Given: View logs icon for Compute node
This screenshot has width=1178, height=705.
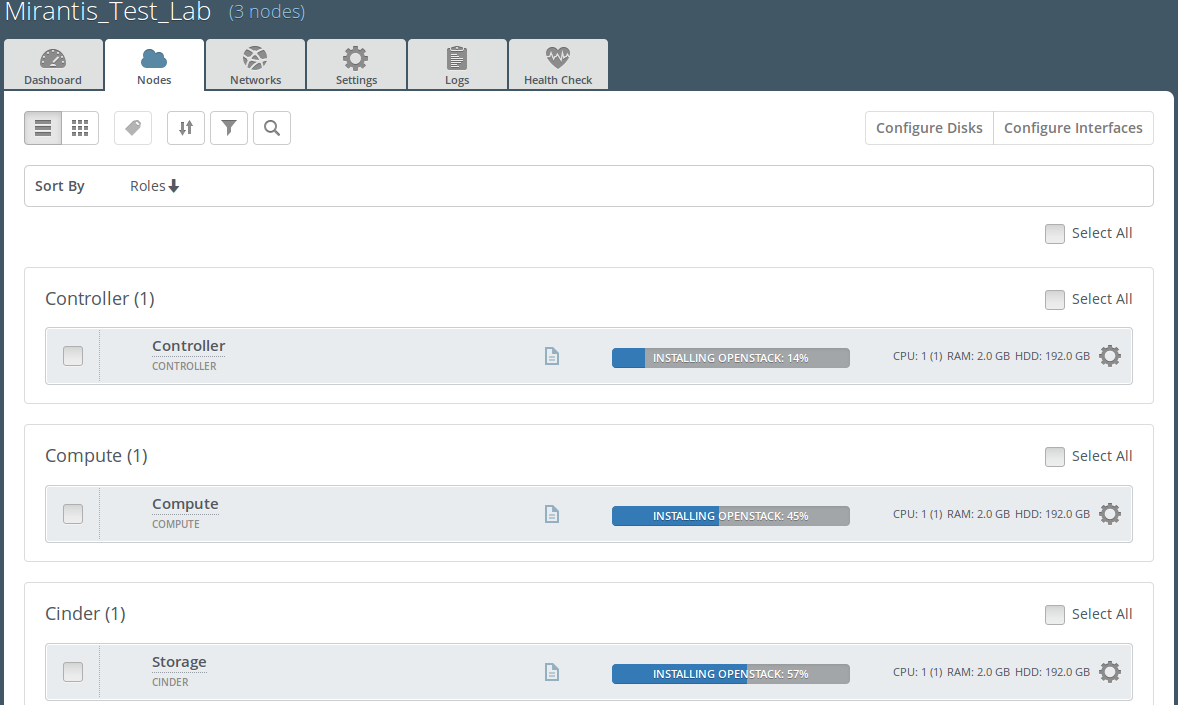Looking at the screenshot, I should point(551,514).
